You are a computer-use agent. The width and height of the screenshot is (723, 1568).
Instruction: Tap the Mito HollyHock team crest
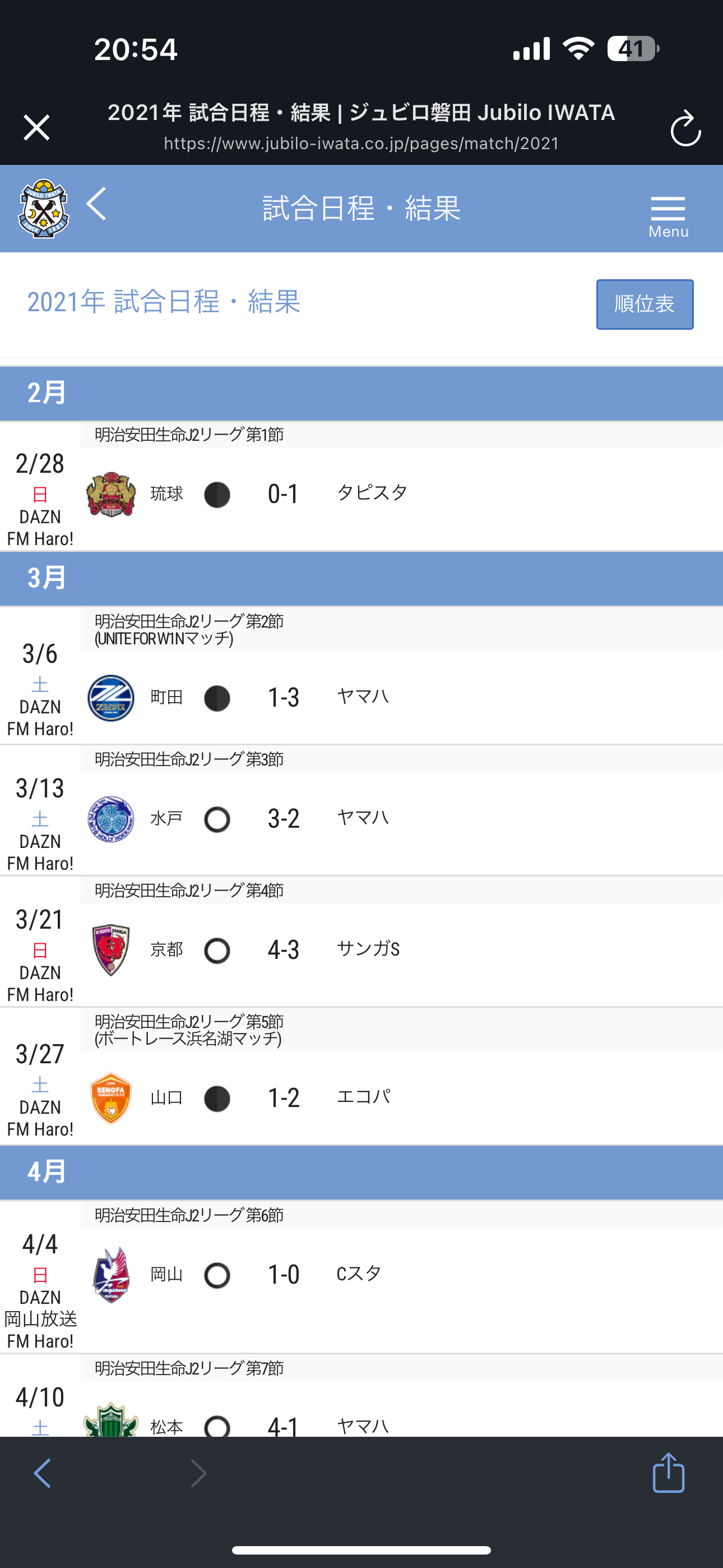click(111, 819)
